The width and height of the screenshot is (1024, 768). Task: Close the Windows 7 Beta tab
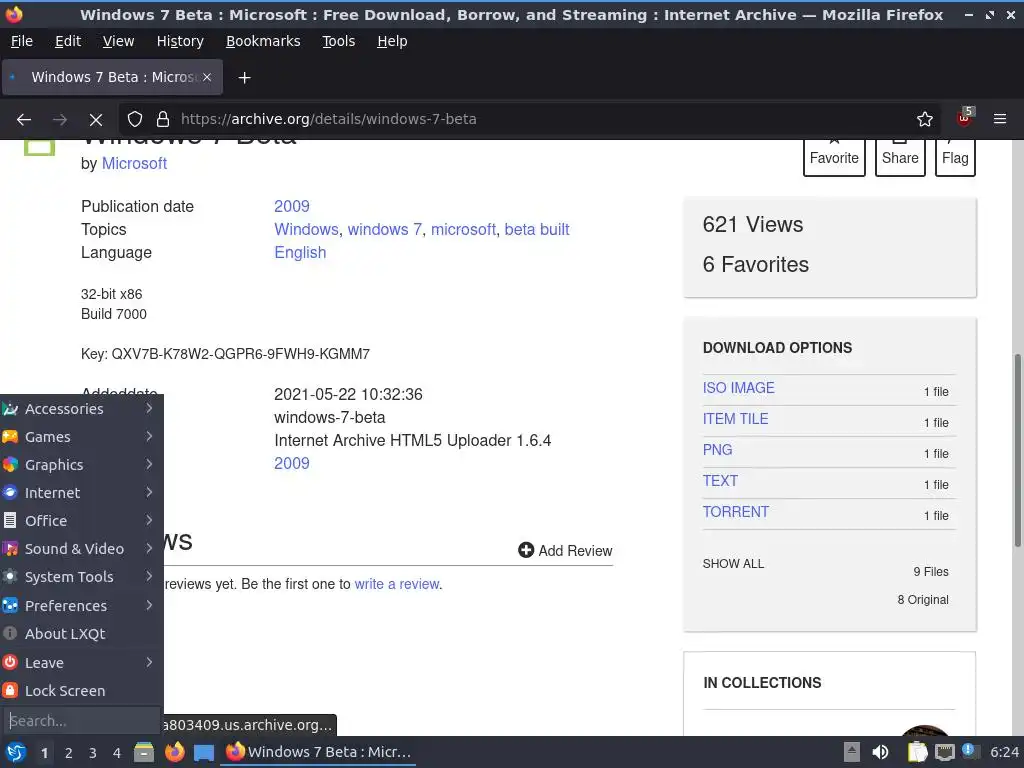pyautogui.click(x=207, y=77)
